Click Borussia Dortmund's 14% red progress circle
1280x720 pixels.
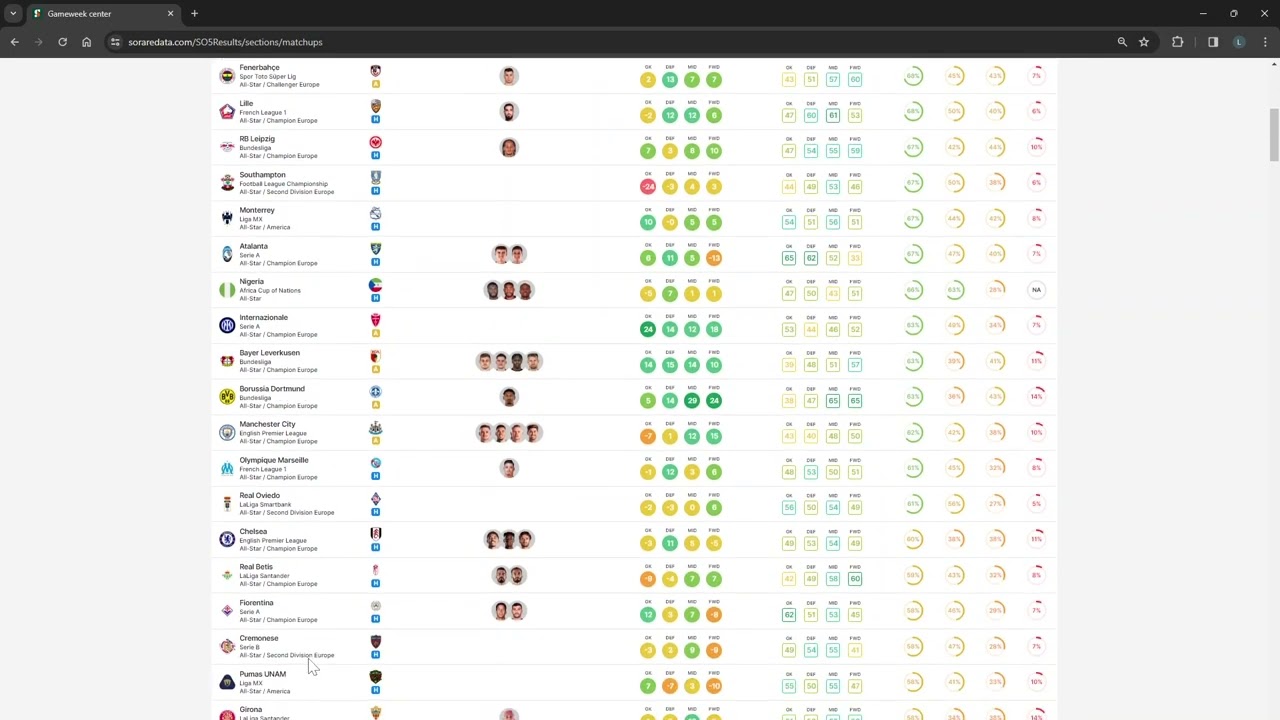click(x=1036, y=397)
